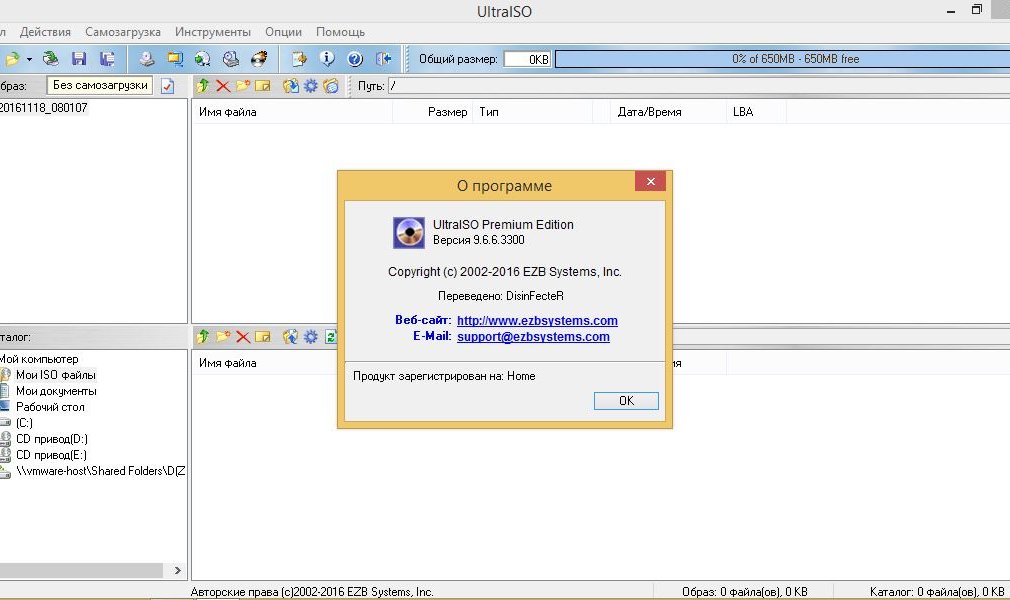Sort by Дата/Время column header

pos(668,111)
